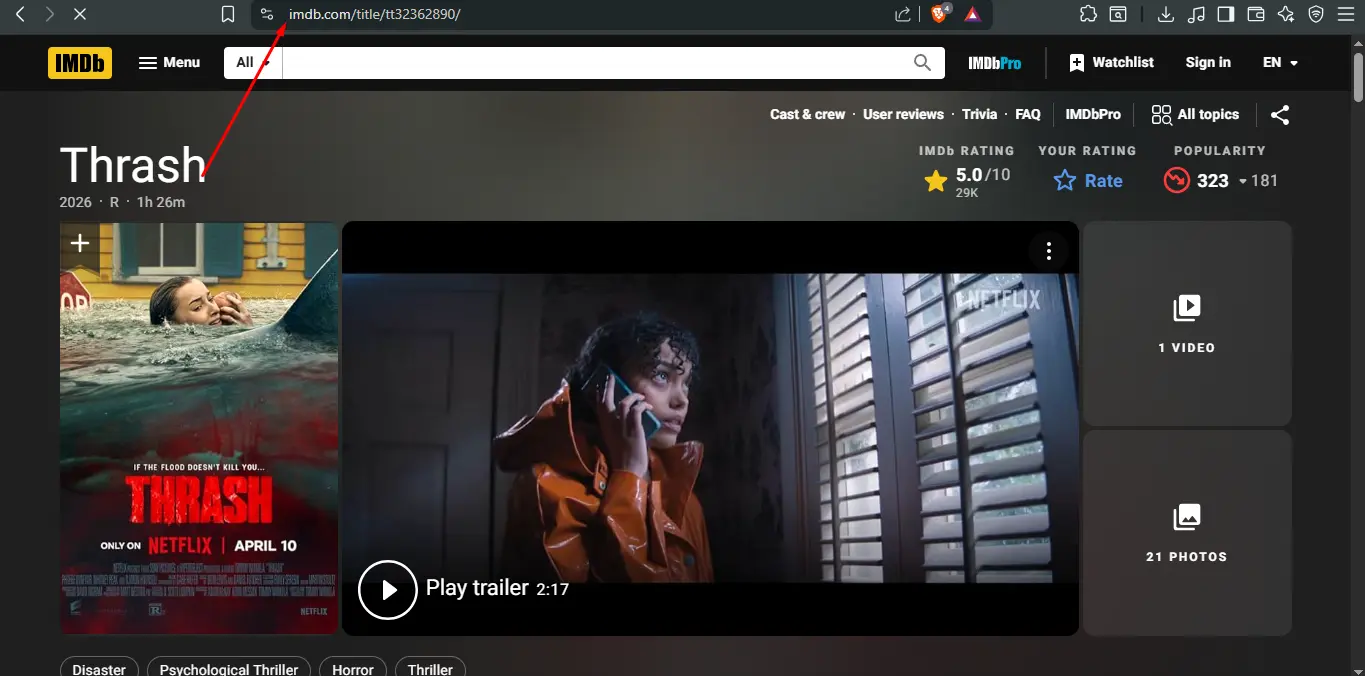The image size is (1365, 676).
Task: Open the tab search icon
Action: click(1118, 14)
